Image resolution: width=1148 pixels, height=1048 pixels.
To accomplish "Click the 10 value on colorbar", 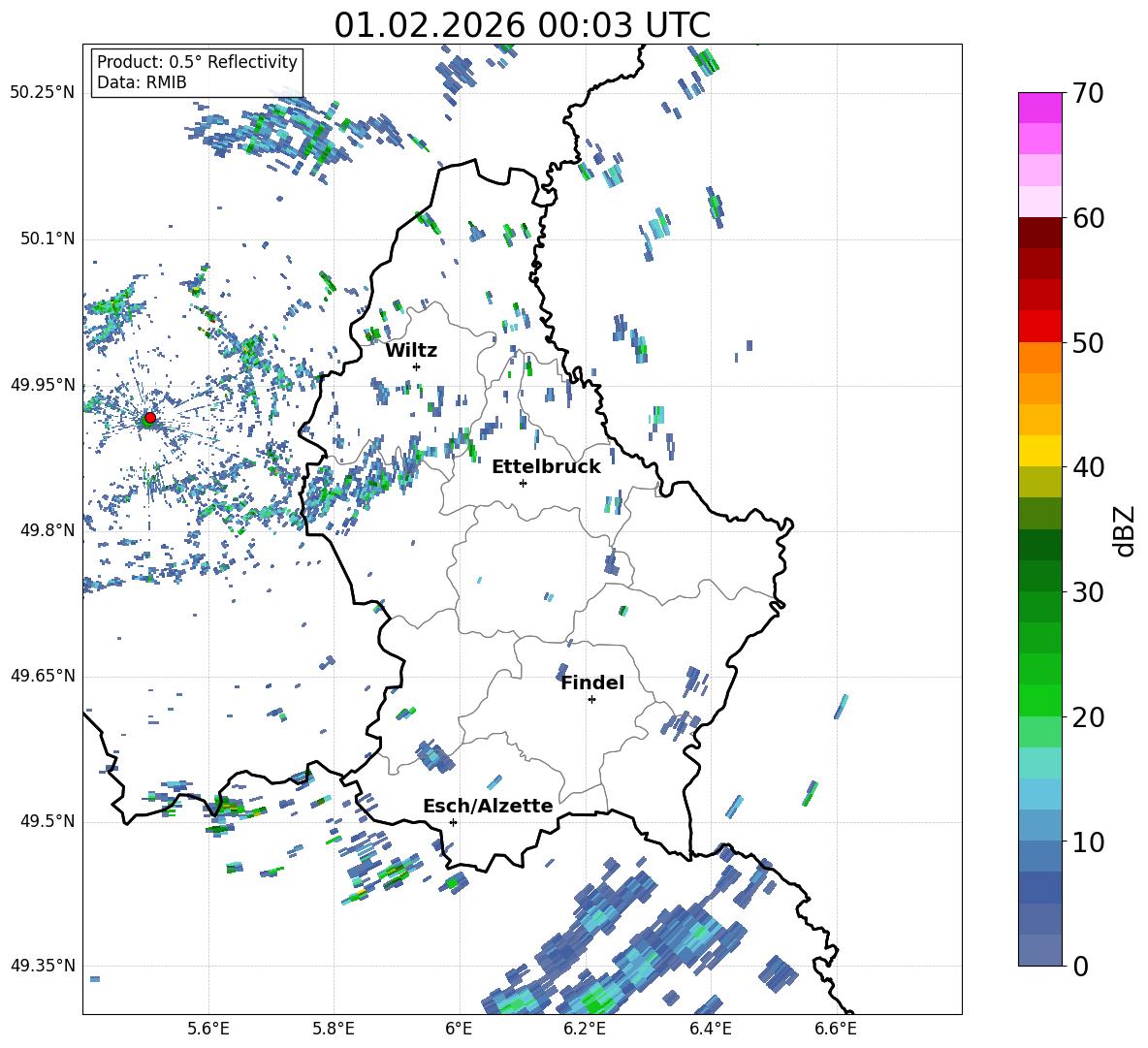I will point(1088,842).
